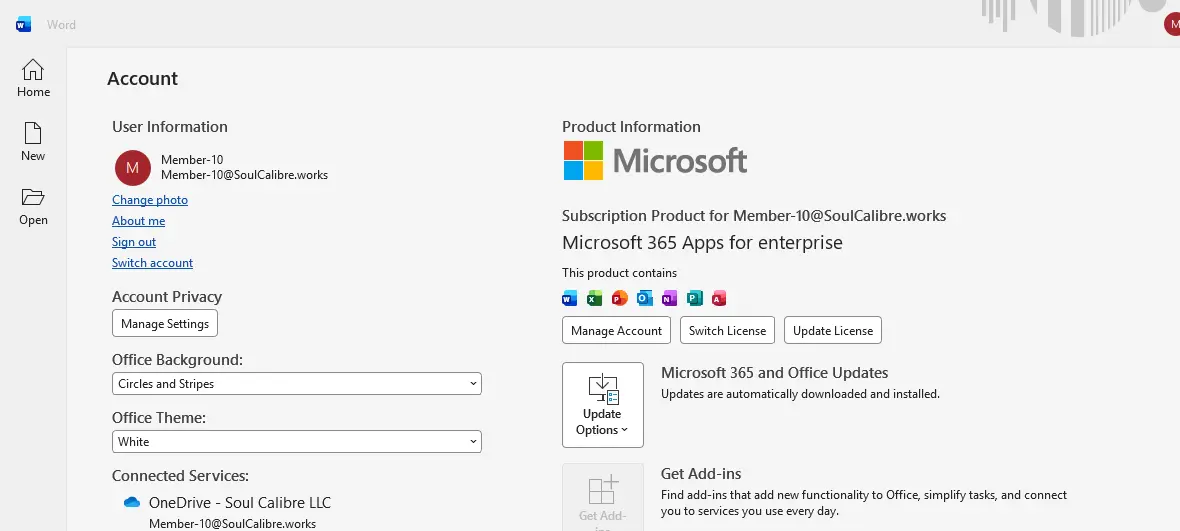Click the Product Information heading
Viewport: 1180px width, 531px height.
(631, 126)
